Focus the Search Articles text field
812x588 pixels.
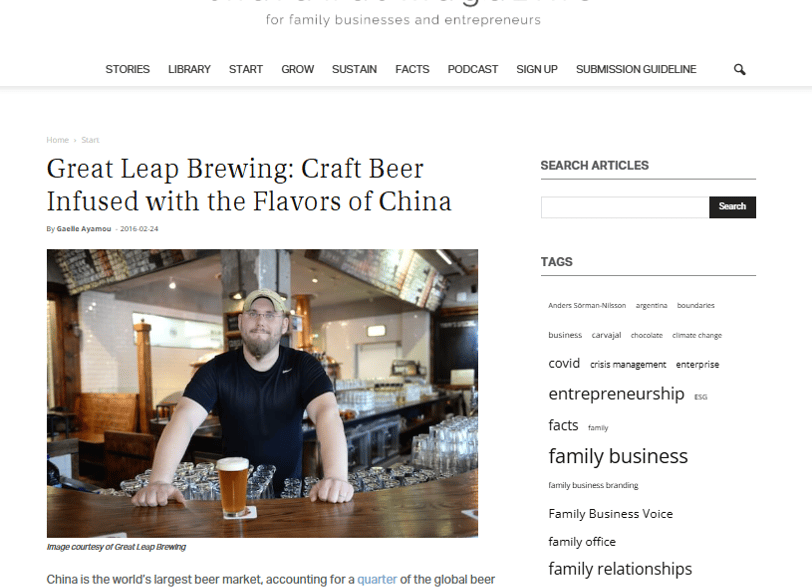pyautogui.click(x=625, y=207)
